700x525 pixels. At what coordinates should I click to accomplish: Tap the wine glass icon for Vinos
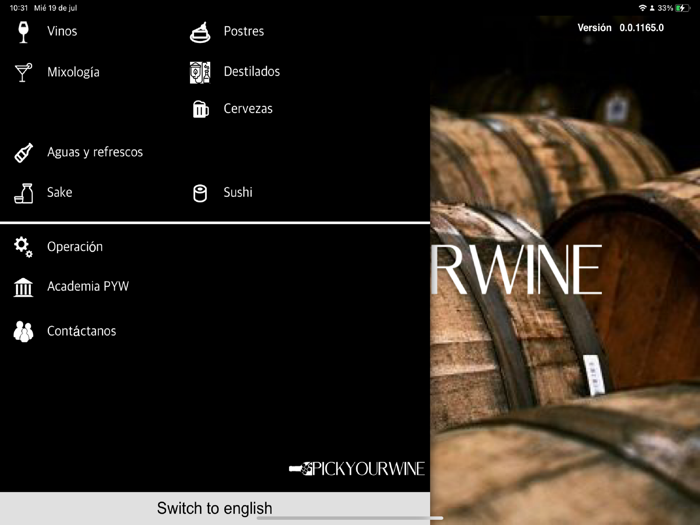pyautogui.click(x=24, y=32)
